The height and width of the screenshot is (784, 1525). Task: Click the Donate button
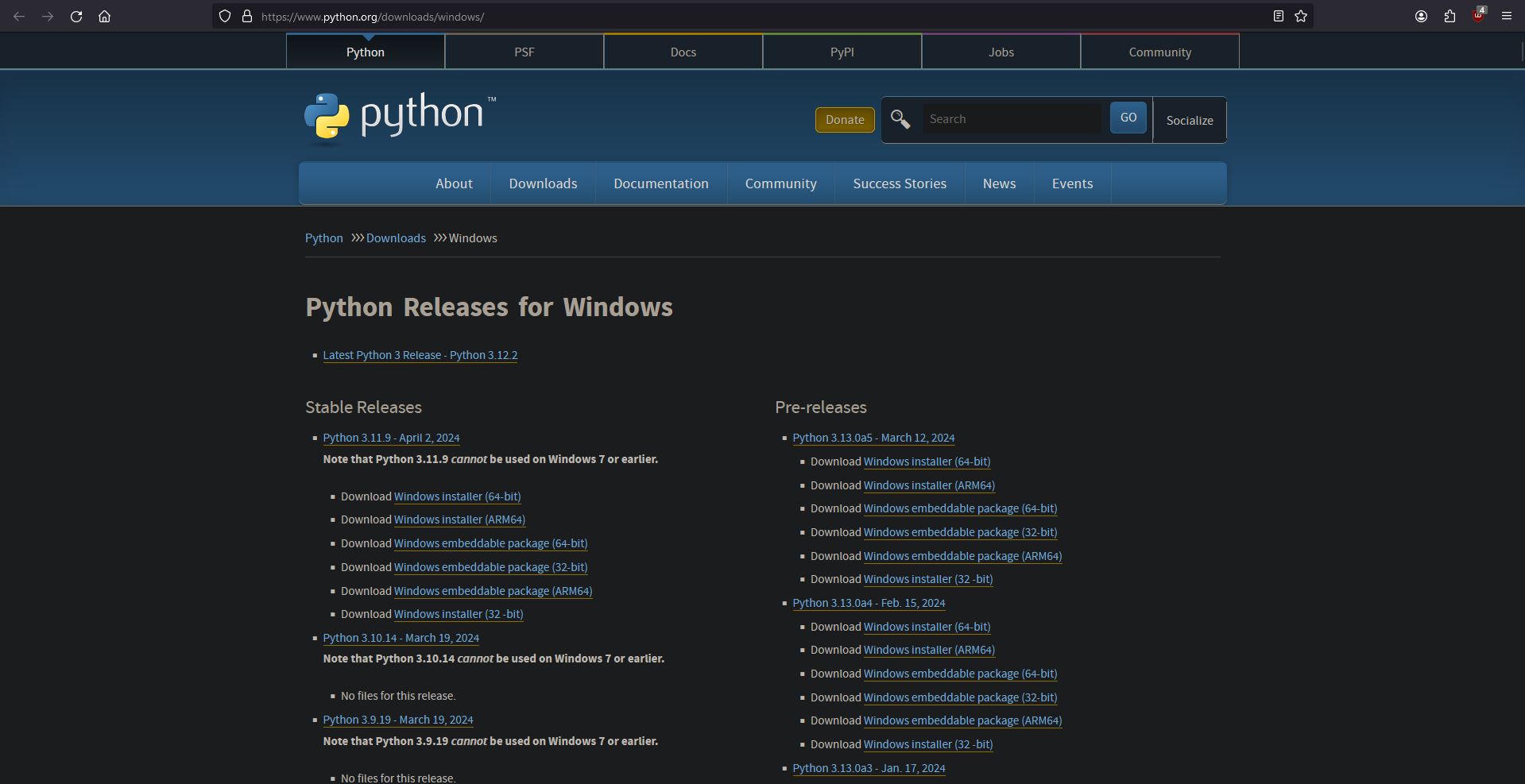(x=845, y=120)
